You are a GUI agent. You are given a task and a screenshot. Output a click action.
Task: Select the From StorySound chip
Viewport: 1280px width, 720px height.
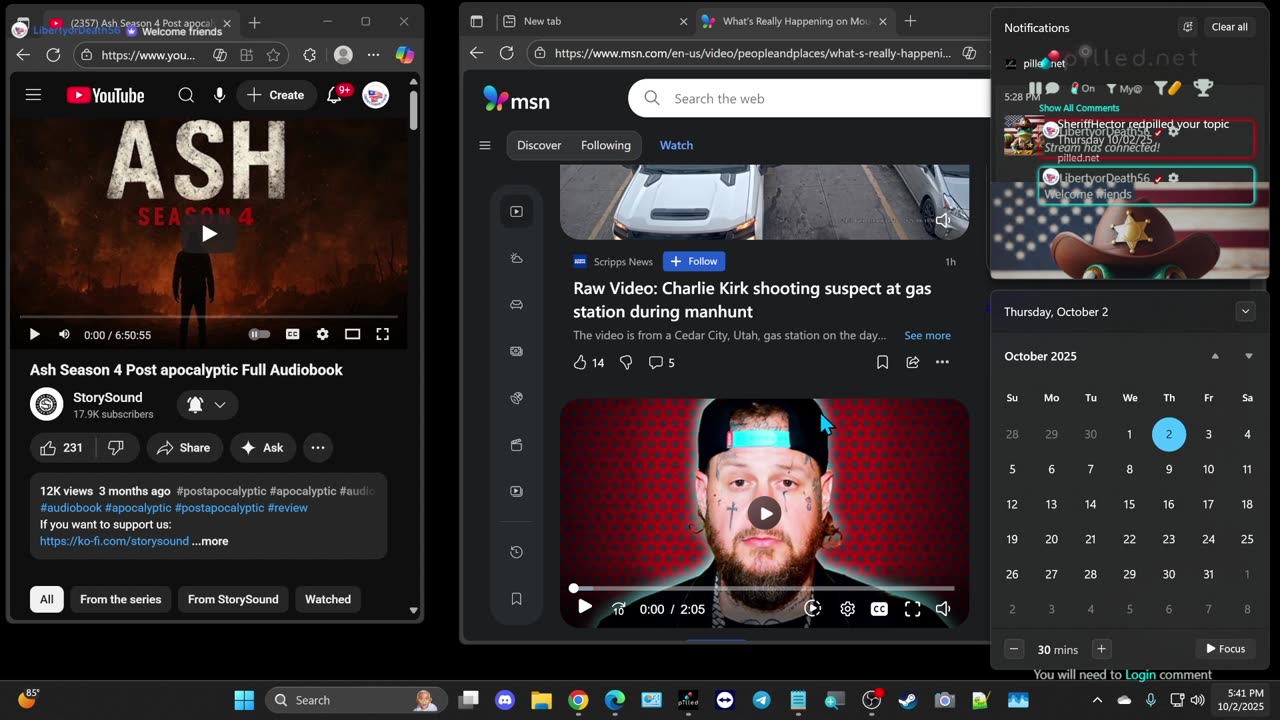pyautogui.click(x=233, y=599)
